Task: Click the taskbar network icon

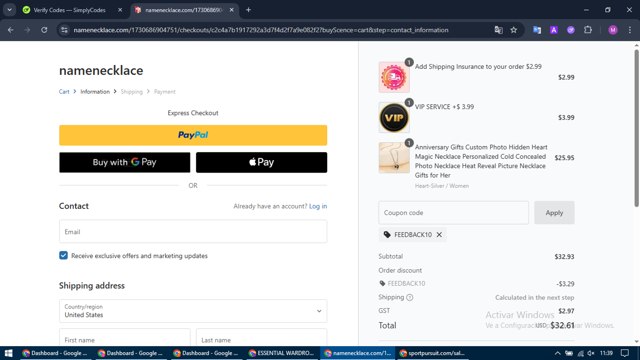Action: tap(580, 353)
